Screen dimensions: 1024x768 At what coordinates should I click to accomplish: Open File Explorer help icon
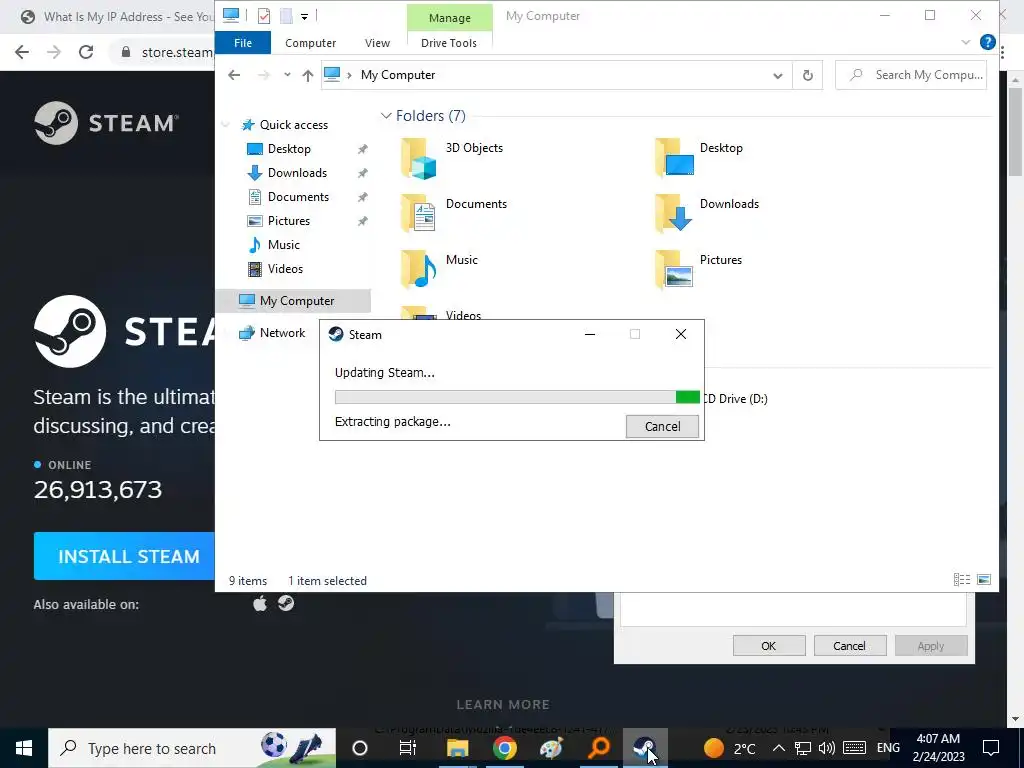tap(987, 43)
